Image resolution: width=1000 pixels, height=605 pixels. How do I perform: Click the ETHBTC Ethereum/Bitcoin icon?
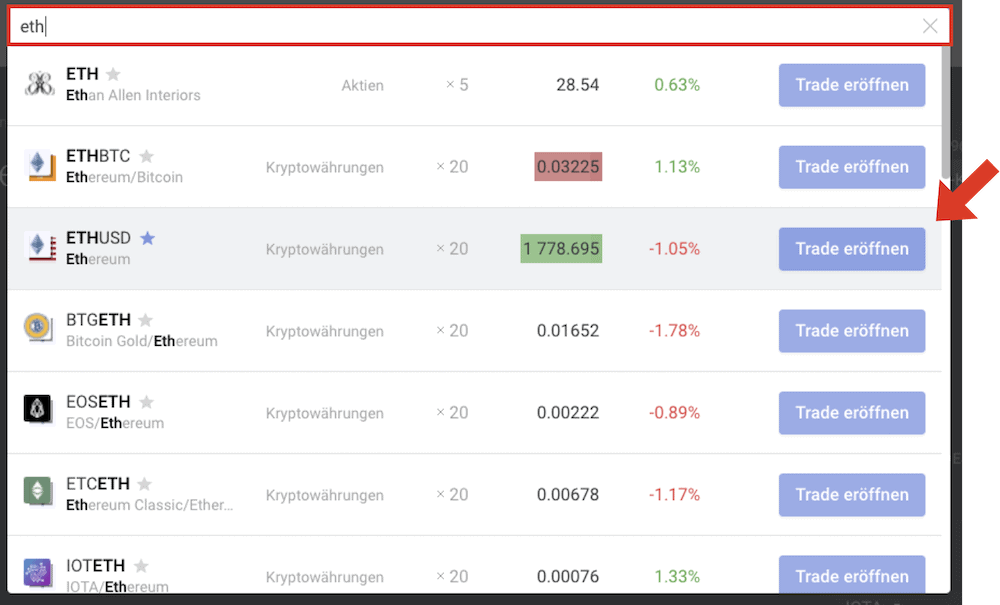click(x=39, y=166)
